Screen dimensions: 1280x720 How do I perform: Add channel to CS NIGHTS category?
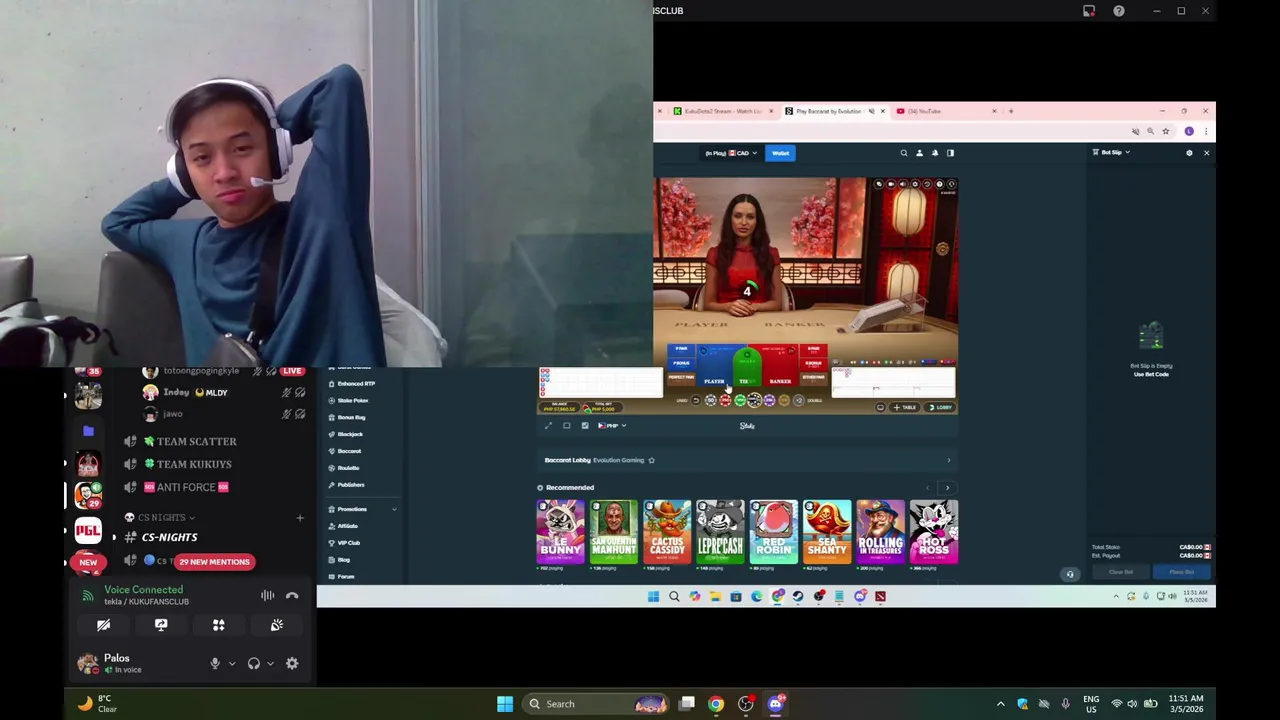click(x=300, y=517)
